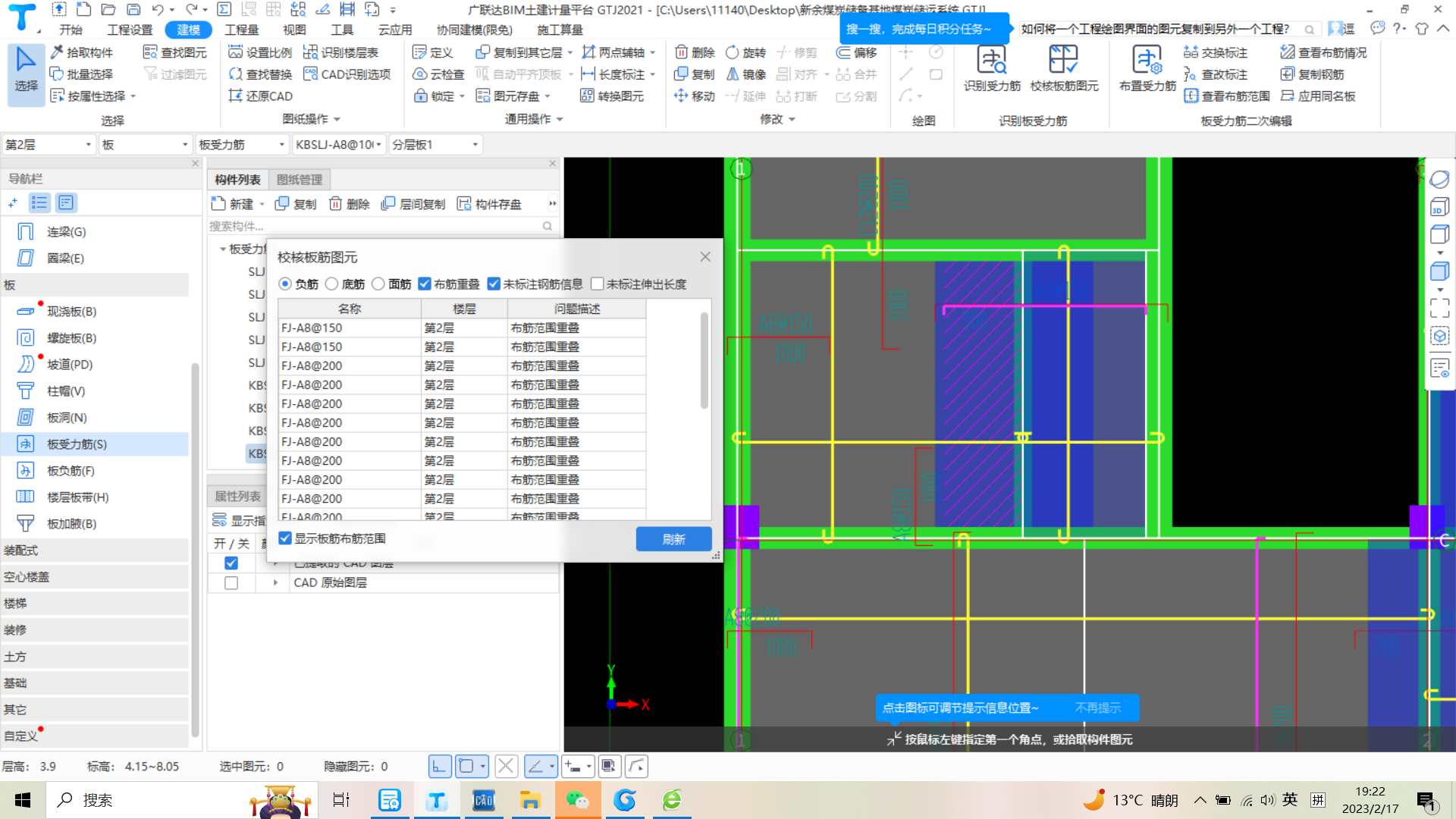Click 布置受力筋 place rebar tool

(x=1147, y=68)
